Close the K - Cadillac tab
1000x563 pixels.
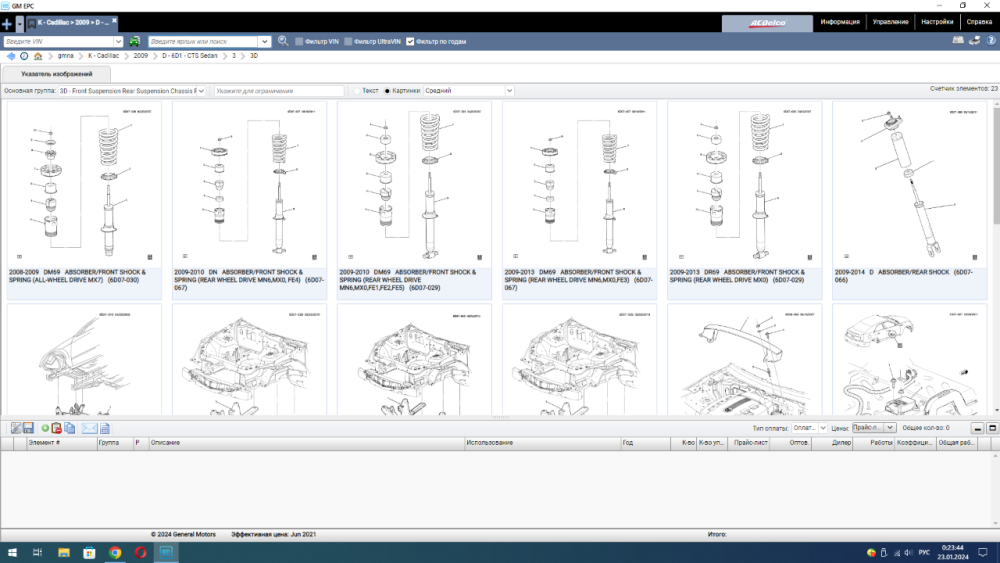tap(115, 21)
